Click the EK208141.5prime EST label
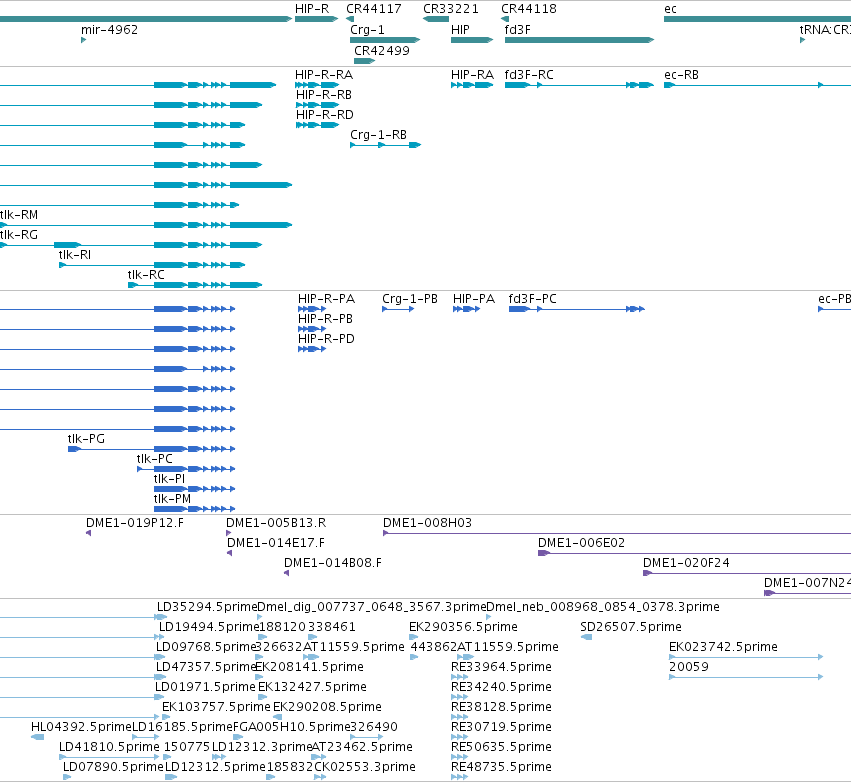The image size is (851, 782). tap(309, 667)
